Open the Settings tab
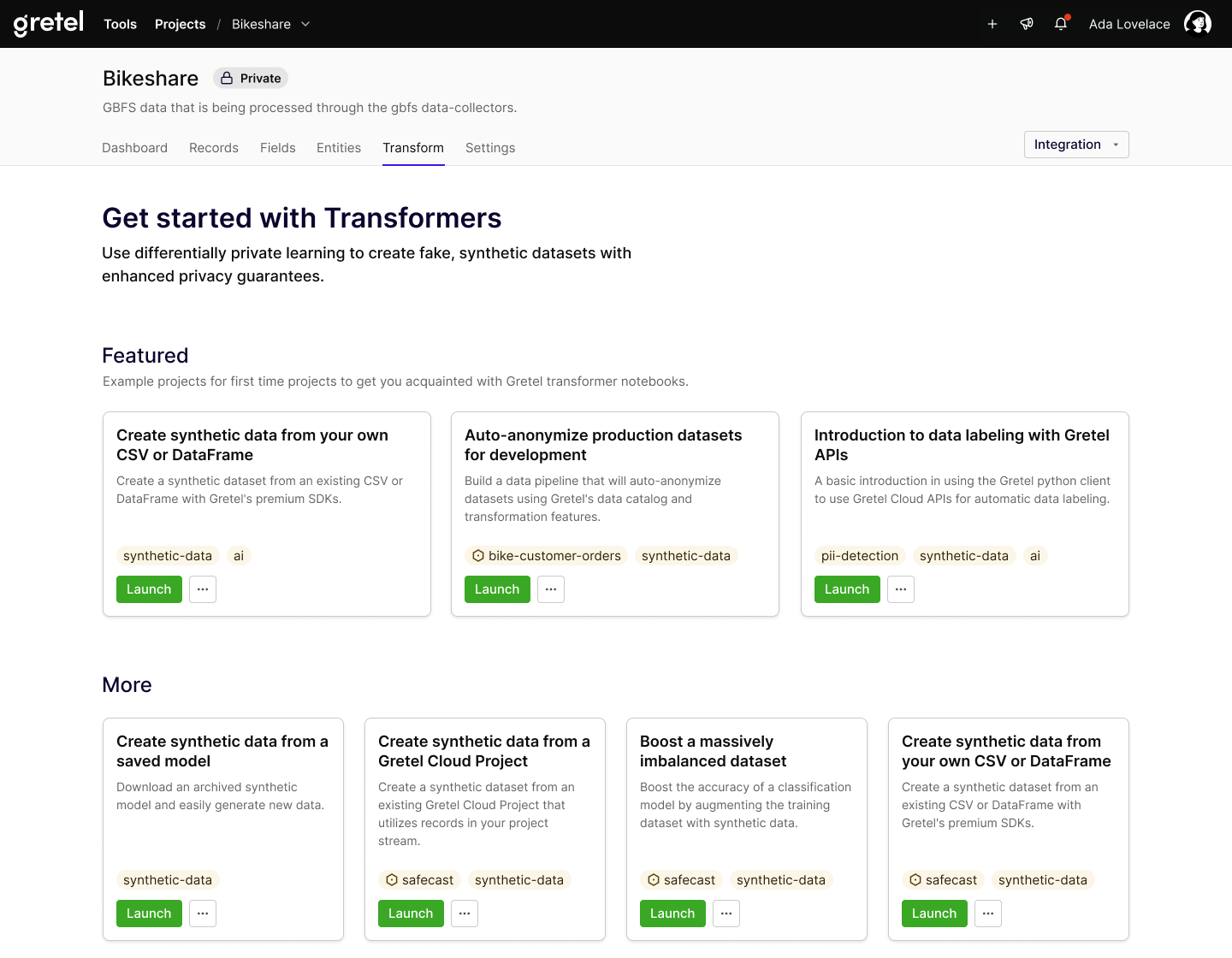This screenshot has width=1232, height=958. pyautogui.click(x=490, y=148)
